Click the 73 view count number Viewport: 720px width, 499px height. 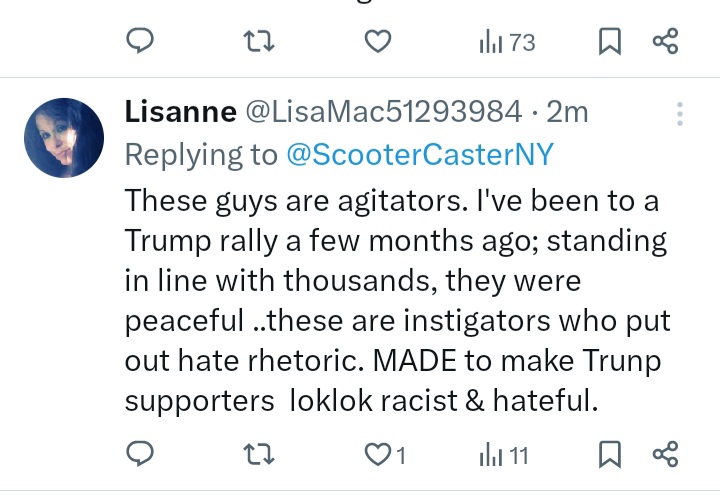(522, 43)
